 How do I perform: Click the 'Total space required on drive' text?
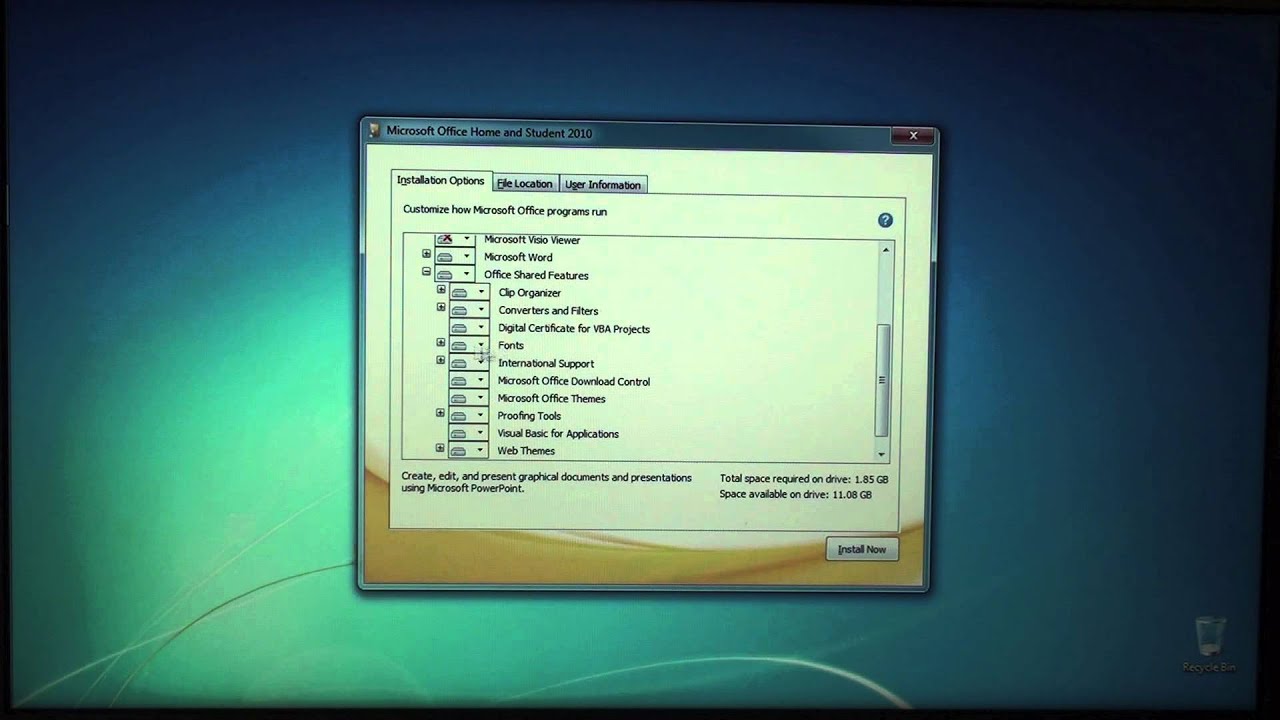[804, 479]
